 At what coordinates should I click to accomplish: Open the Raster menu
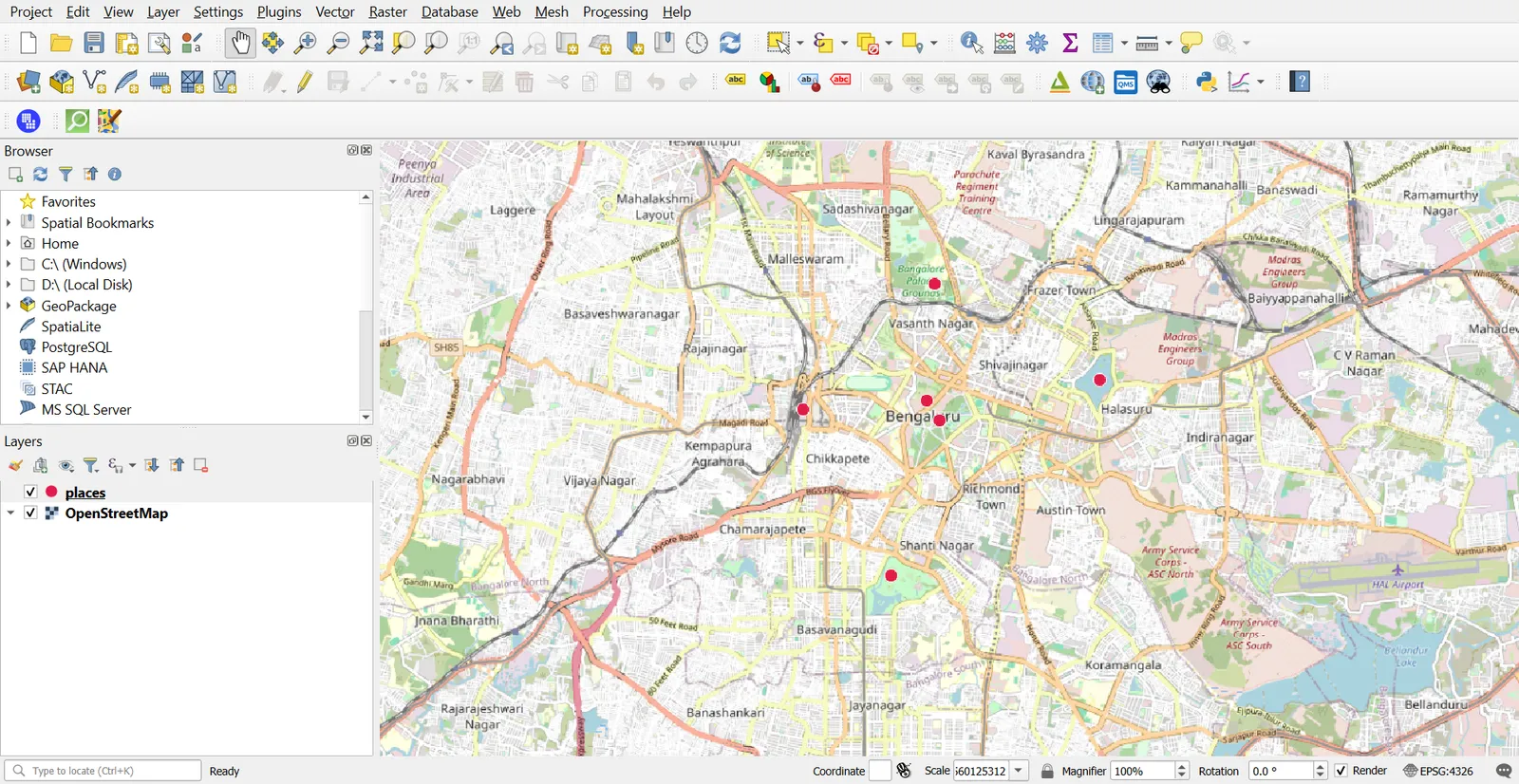pyautogui.click(x=387, y=11)
